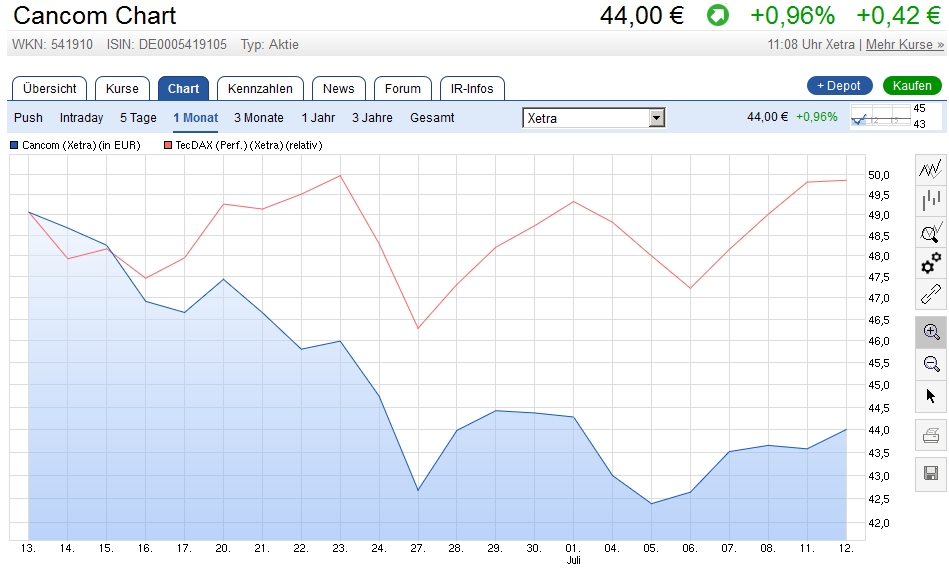Click the 42,0 y-axis label
This screenshot has width=949, height=568.
pyautogui.click(x=879, y=523)
